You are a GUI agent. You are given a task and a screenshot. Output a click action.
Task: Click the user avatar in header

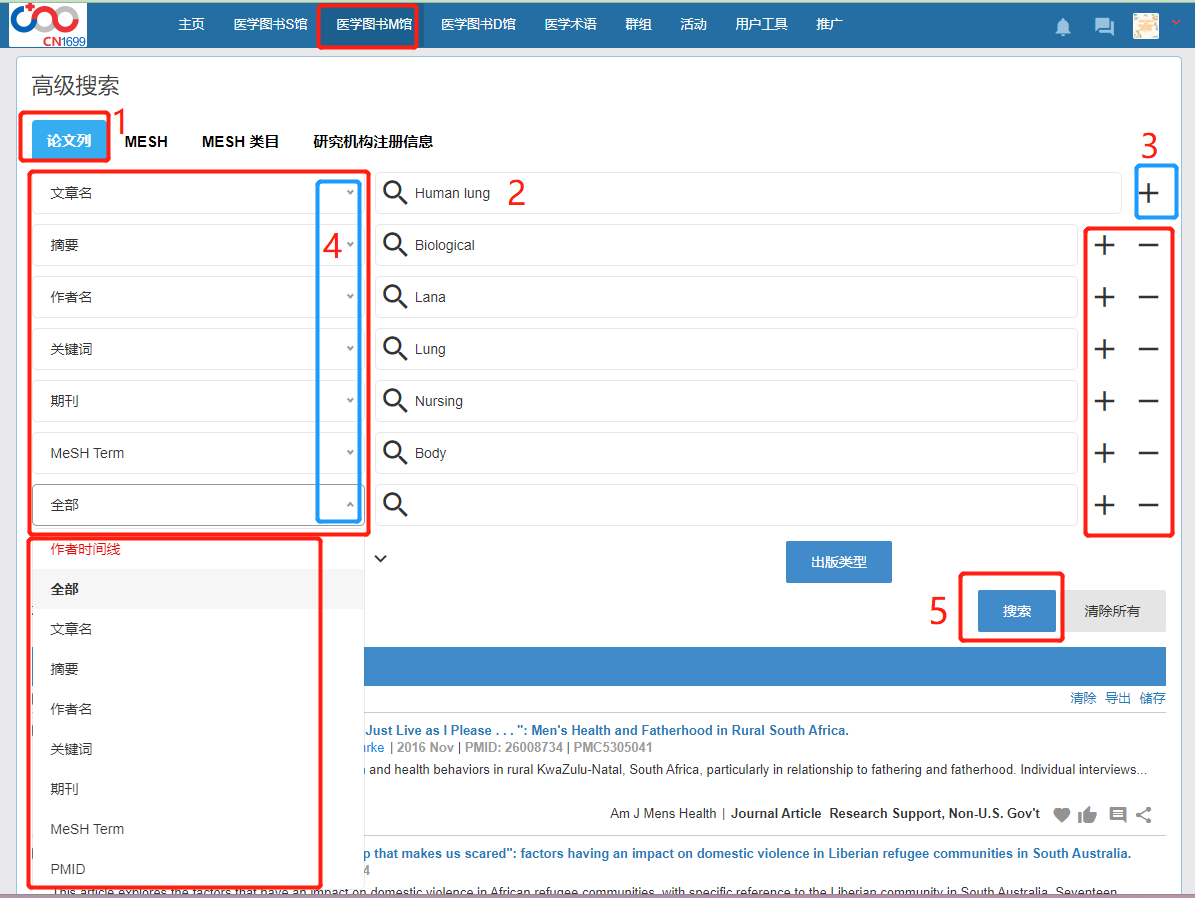pyautogui.click(x=1145, y=26)
